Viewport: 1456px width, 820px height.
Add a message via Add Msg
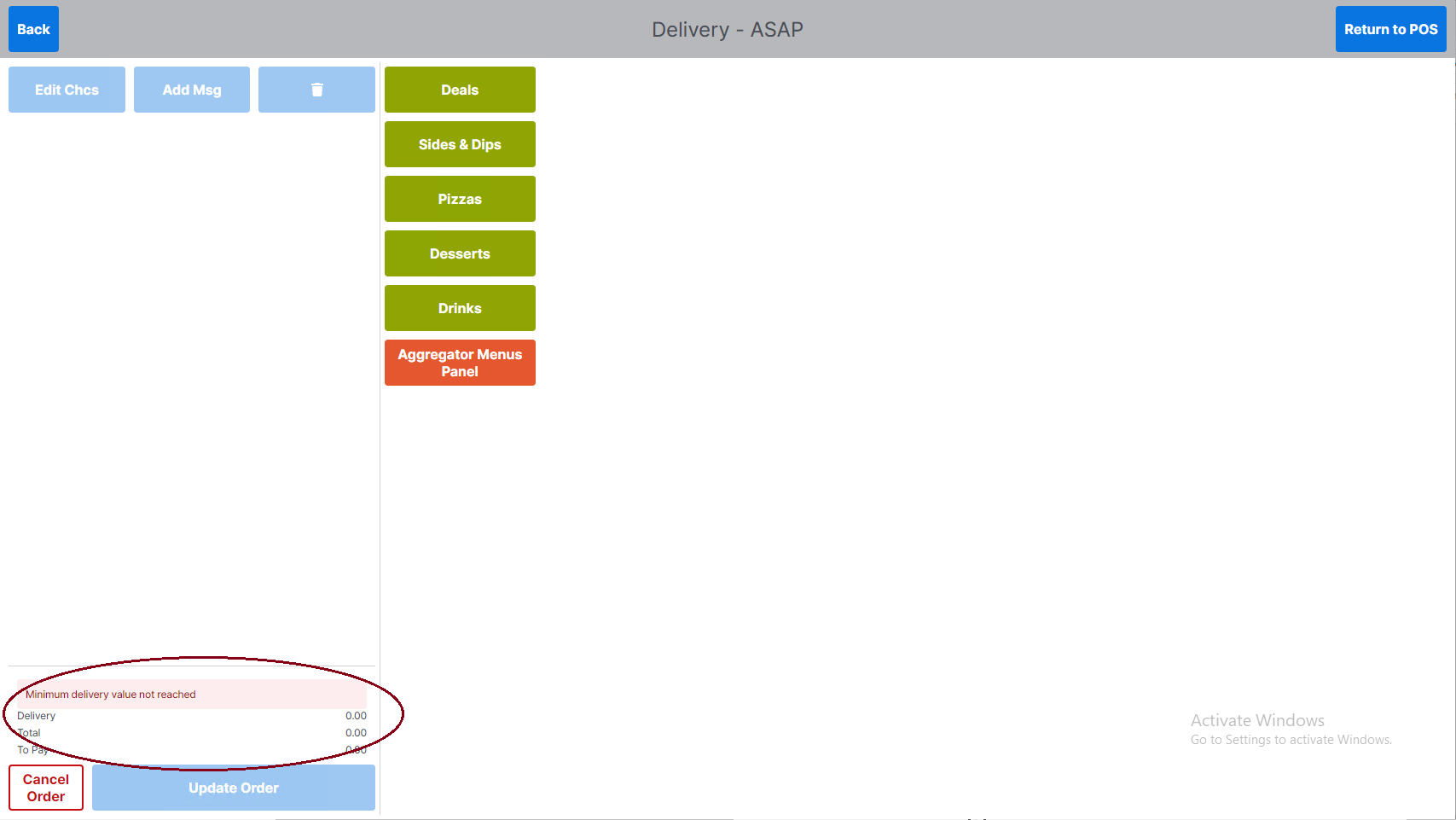coord(192,90)
